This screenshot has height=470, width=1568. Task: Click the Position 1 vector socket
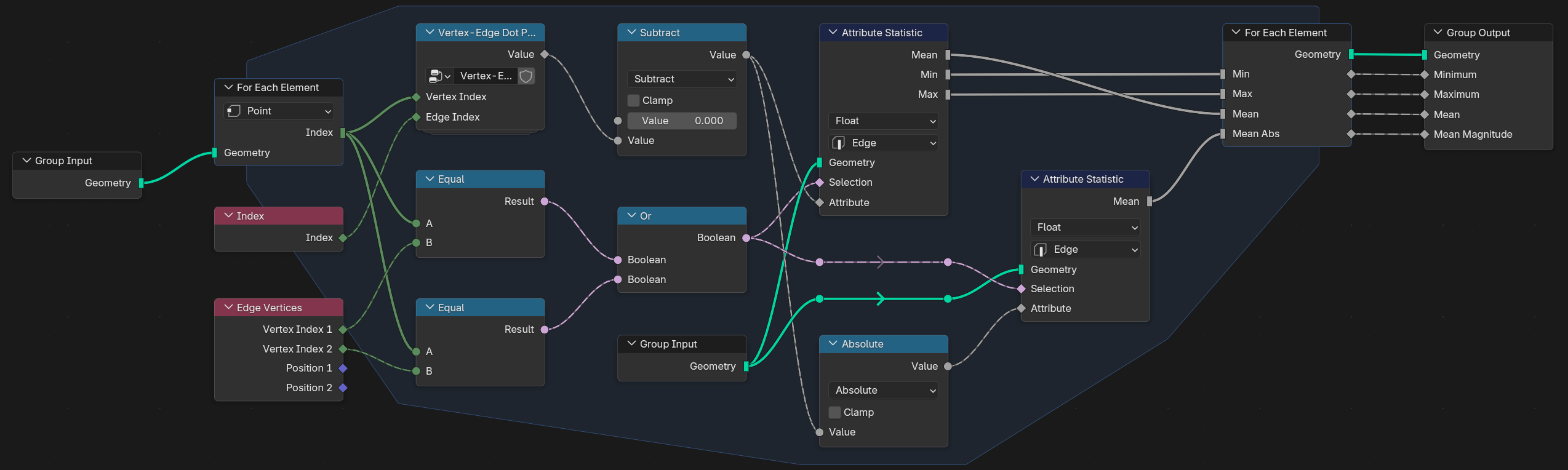point(343,368)
